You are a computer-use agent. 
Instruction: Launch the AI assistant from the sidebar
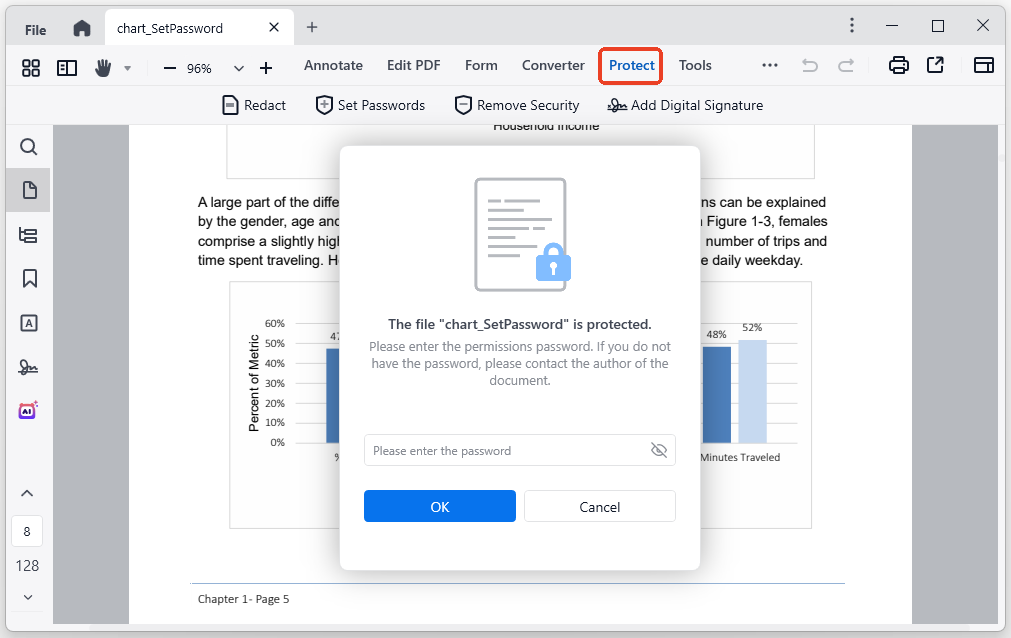tap(29, 410)
